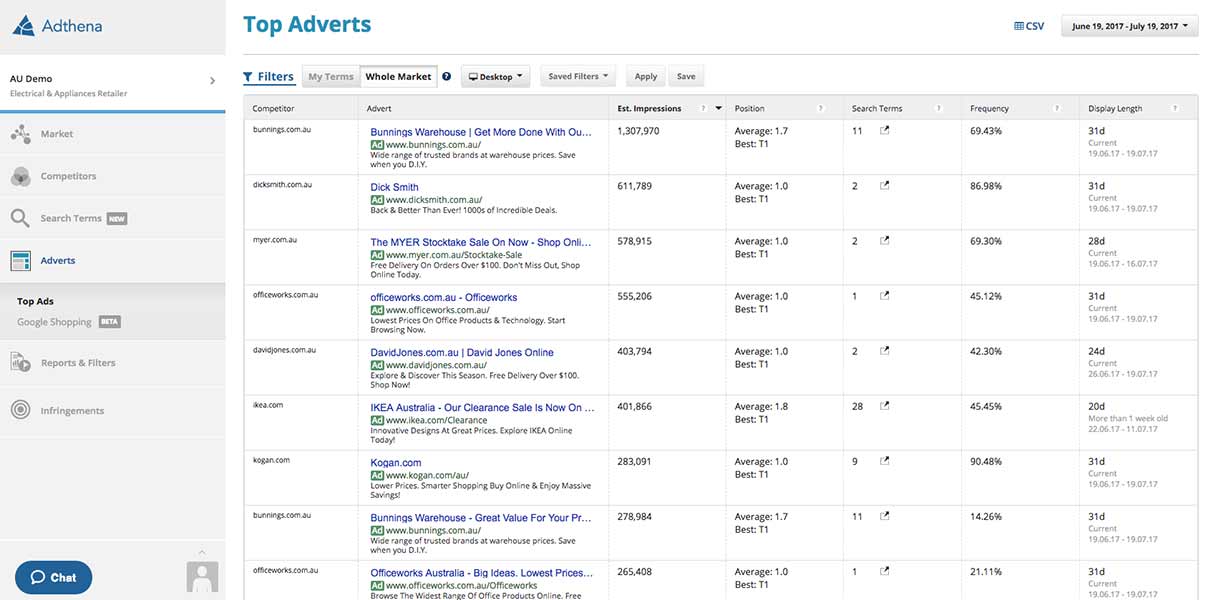Open search terms popup for DavidJones row

tap(884, 351)
